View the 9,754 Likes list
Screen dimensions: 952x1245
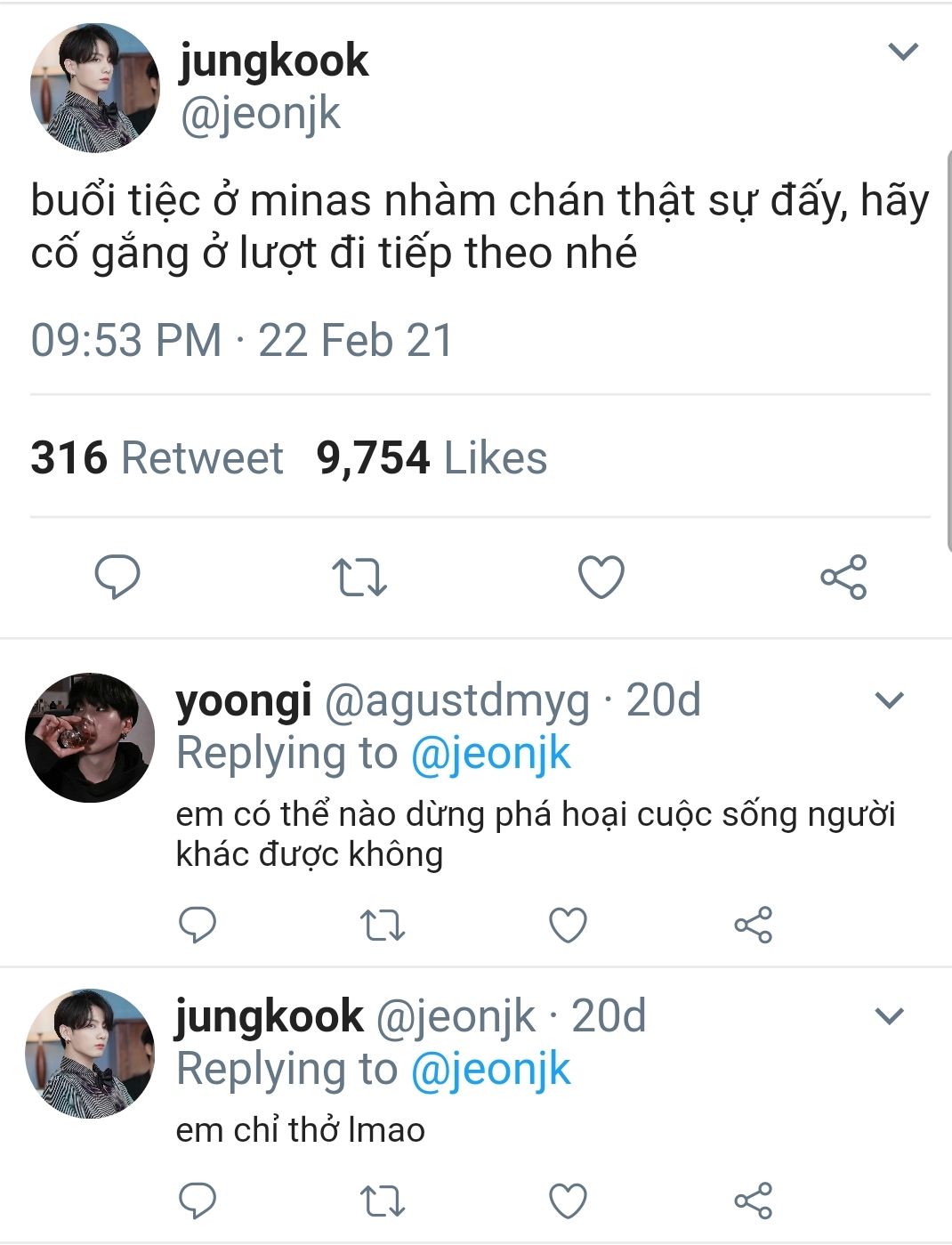[x=432, y=458]
